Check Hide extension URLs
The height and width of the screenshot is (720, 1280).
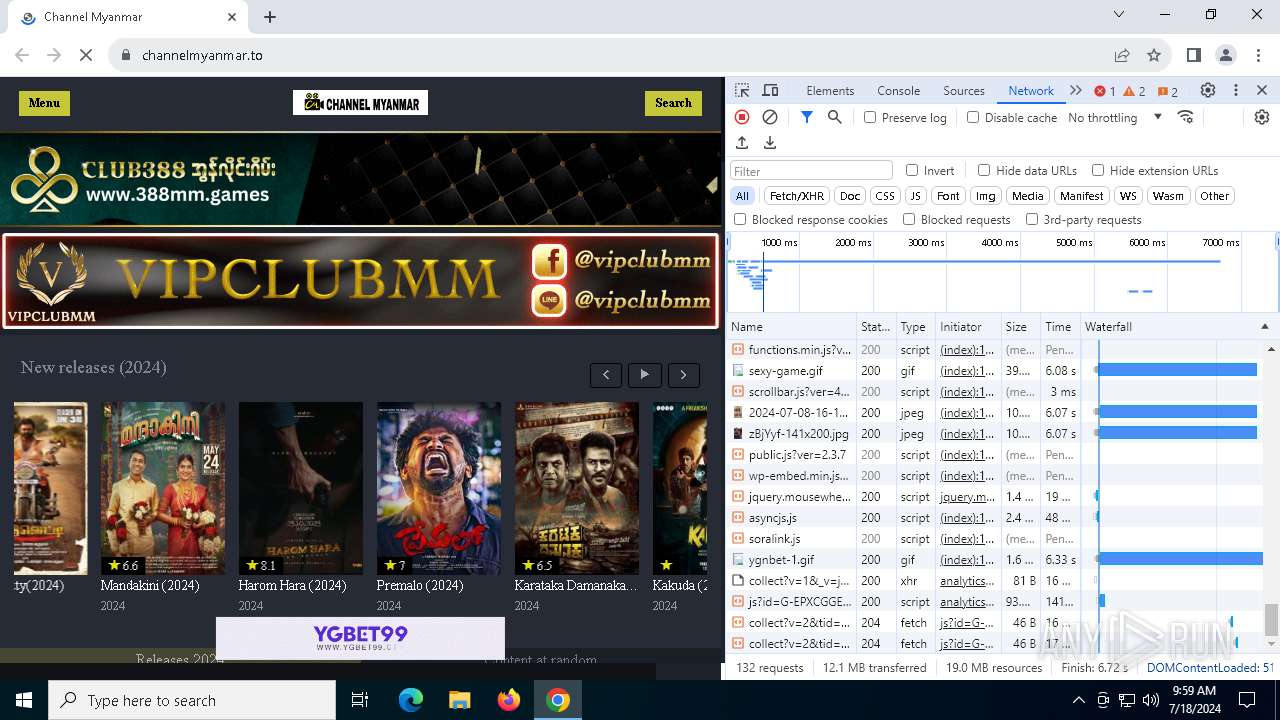coord(1098,170)
